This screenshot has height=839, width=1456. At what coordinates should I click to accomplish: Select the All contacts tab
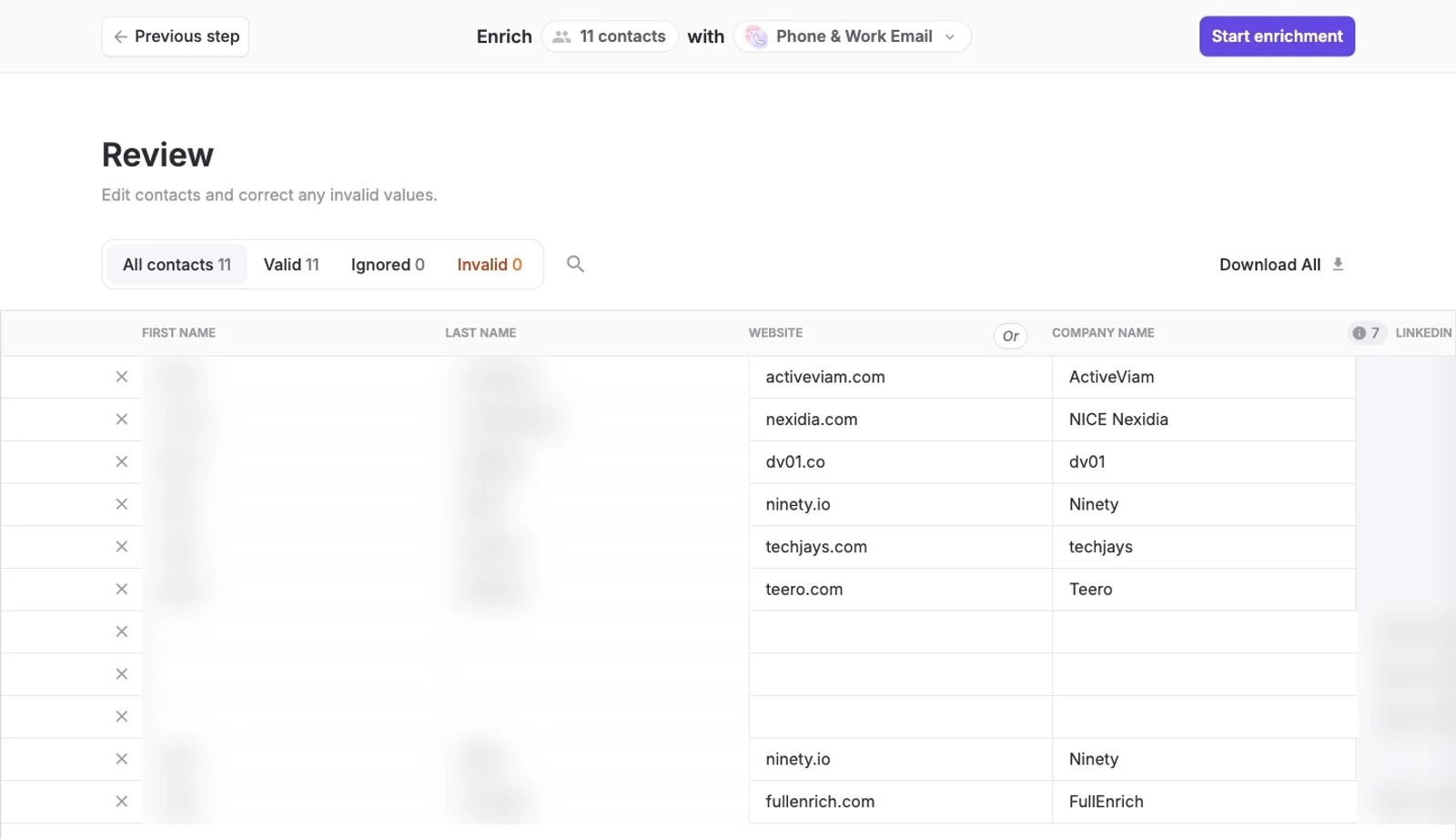tap(177, 265)
